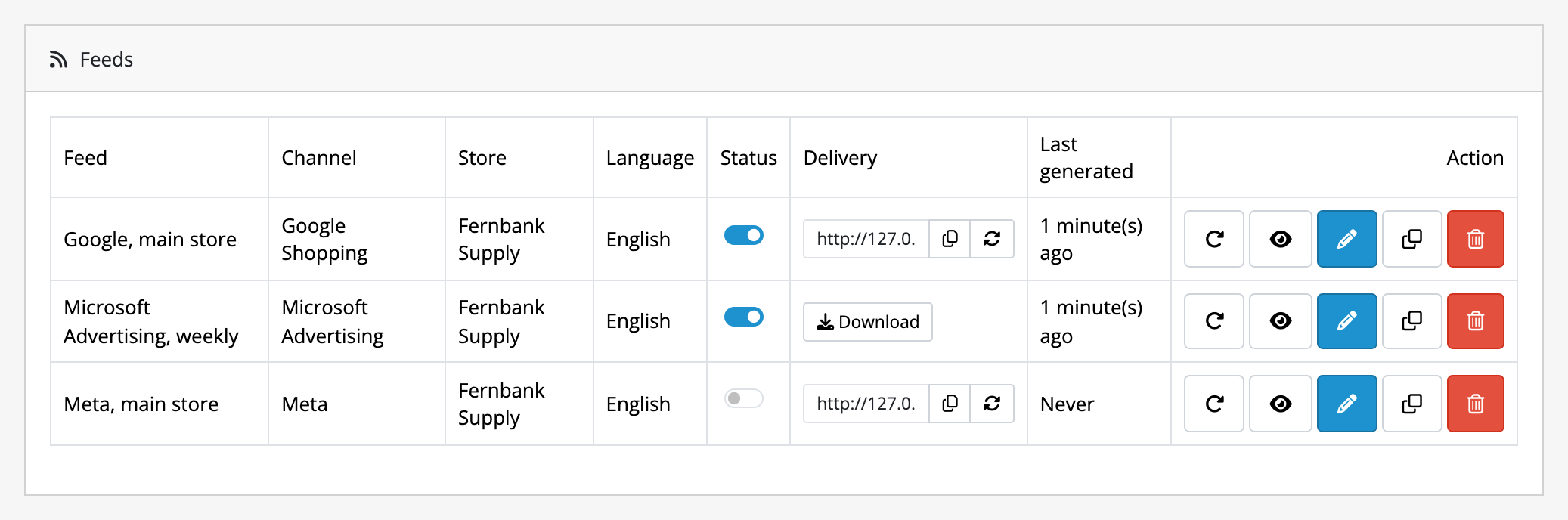1568x520 pixels.
Task: Refresh the Google feed delivery URL
Action: 993,239
